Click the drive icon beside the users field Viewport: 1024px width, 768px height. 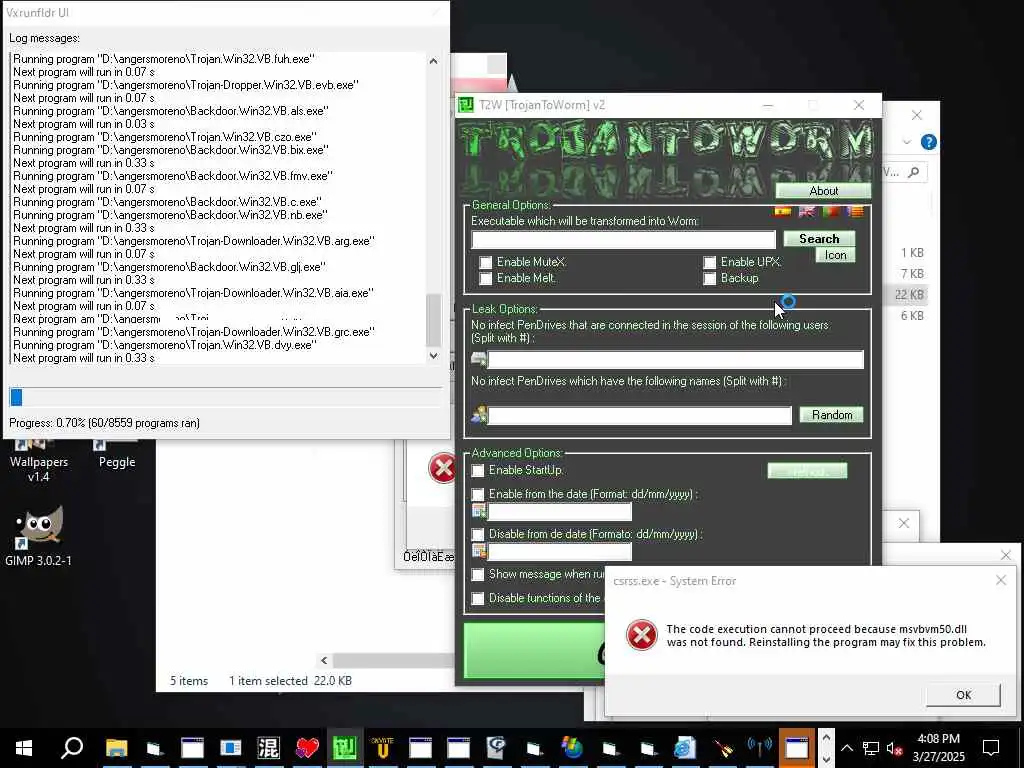tap(478, 359)
